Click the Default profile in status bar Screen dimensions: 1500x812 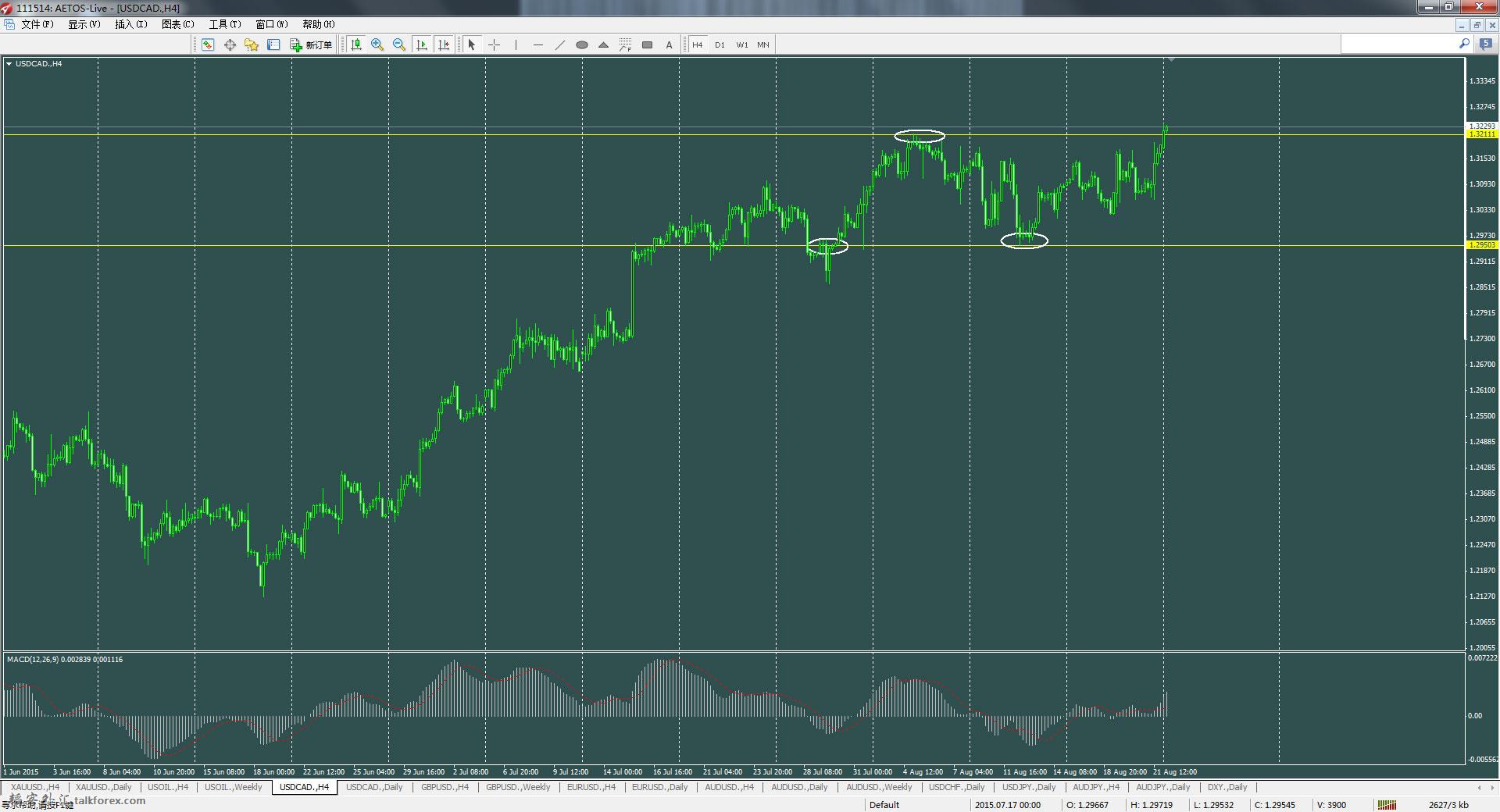click(884, 805)
